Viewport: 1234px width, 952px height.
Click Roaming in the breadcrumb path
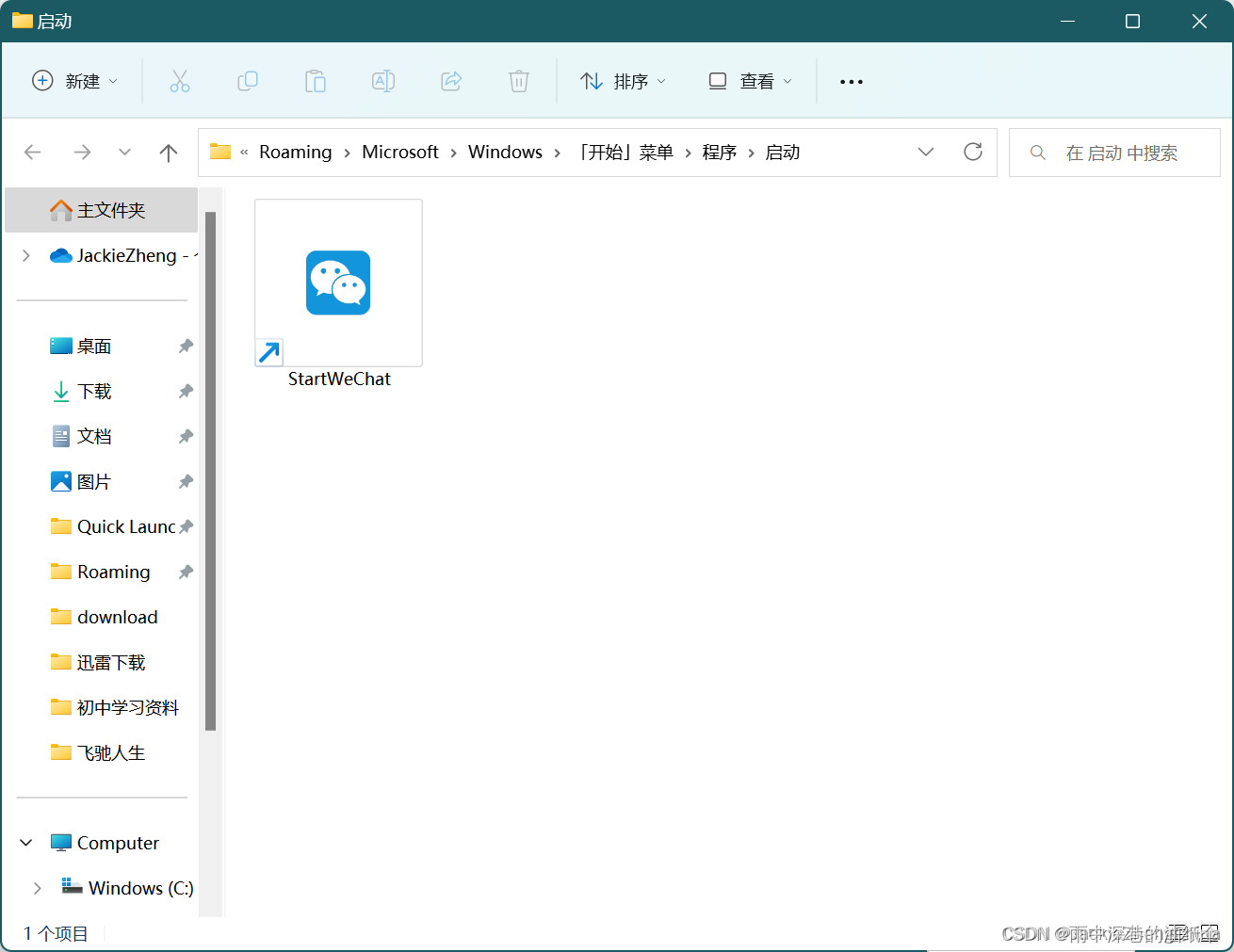[296, 152]
